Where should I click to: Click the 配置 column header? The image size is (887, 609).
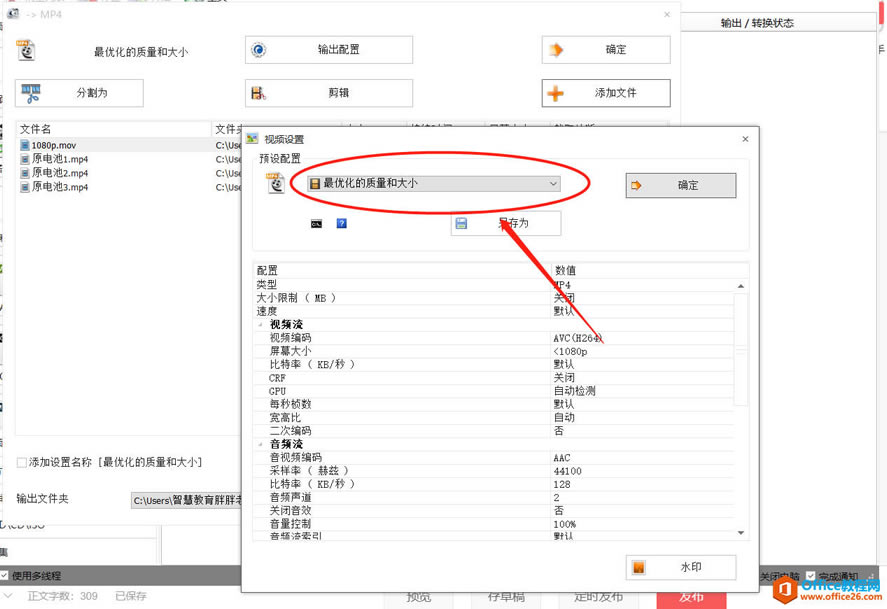pos(402,270)
